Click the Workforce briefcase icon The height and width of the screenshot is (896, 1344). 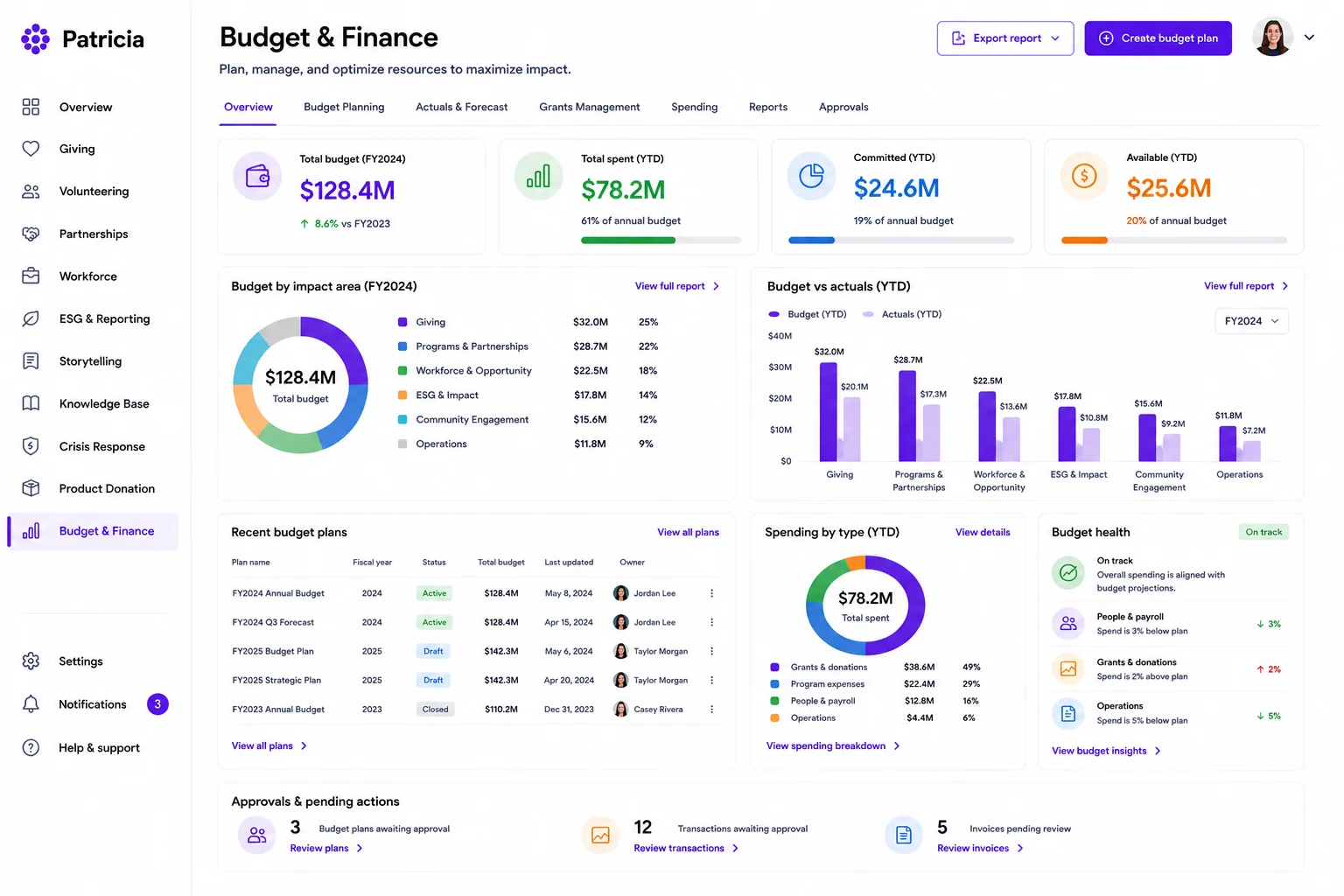(31, 276)
